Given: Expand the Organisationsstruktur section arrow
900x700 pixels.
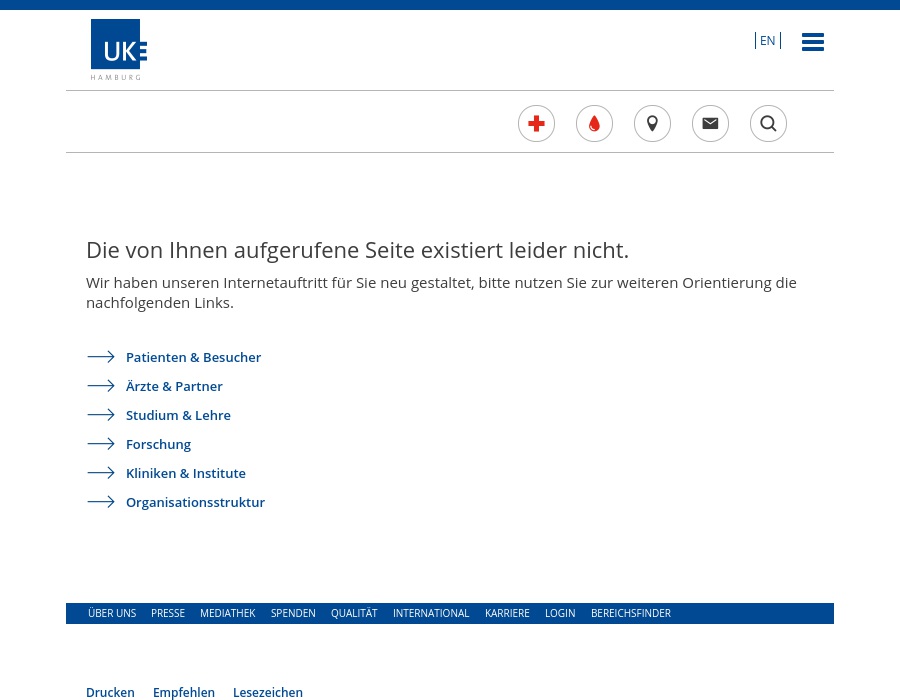Looking at the screenshot, I should pos(101,501).
